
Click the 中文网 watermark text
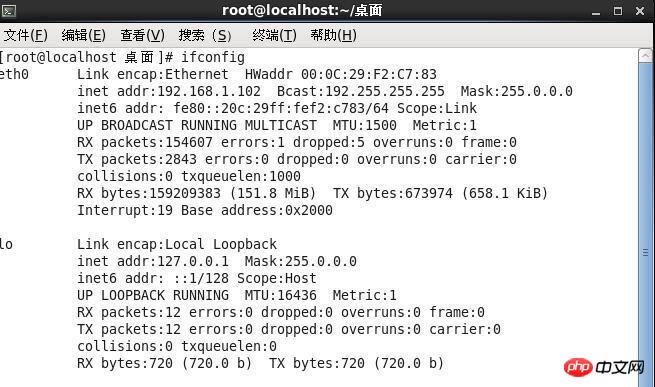[619, 368]
